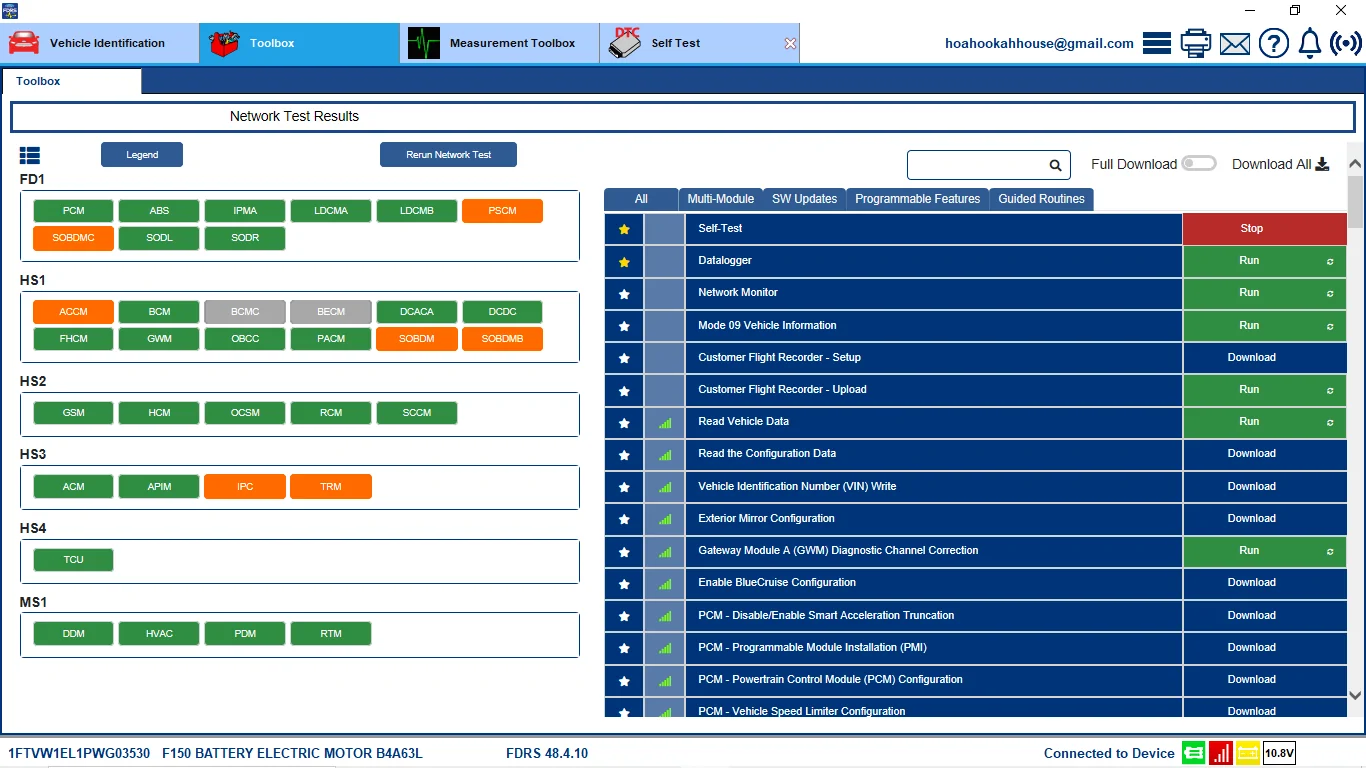Select the Programmable Features tab
Screen dimensions: 1366x768
pyautogui.click(x=917, y=199)
